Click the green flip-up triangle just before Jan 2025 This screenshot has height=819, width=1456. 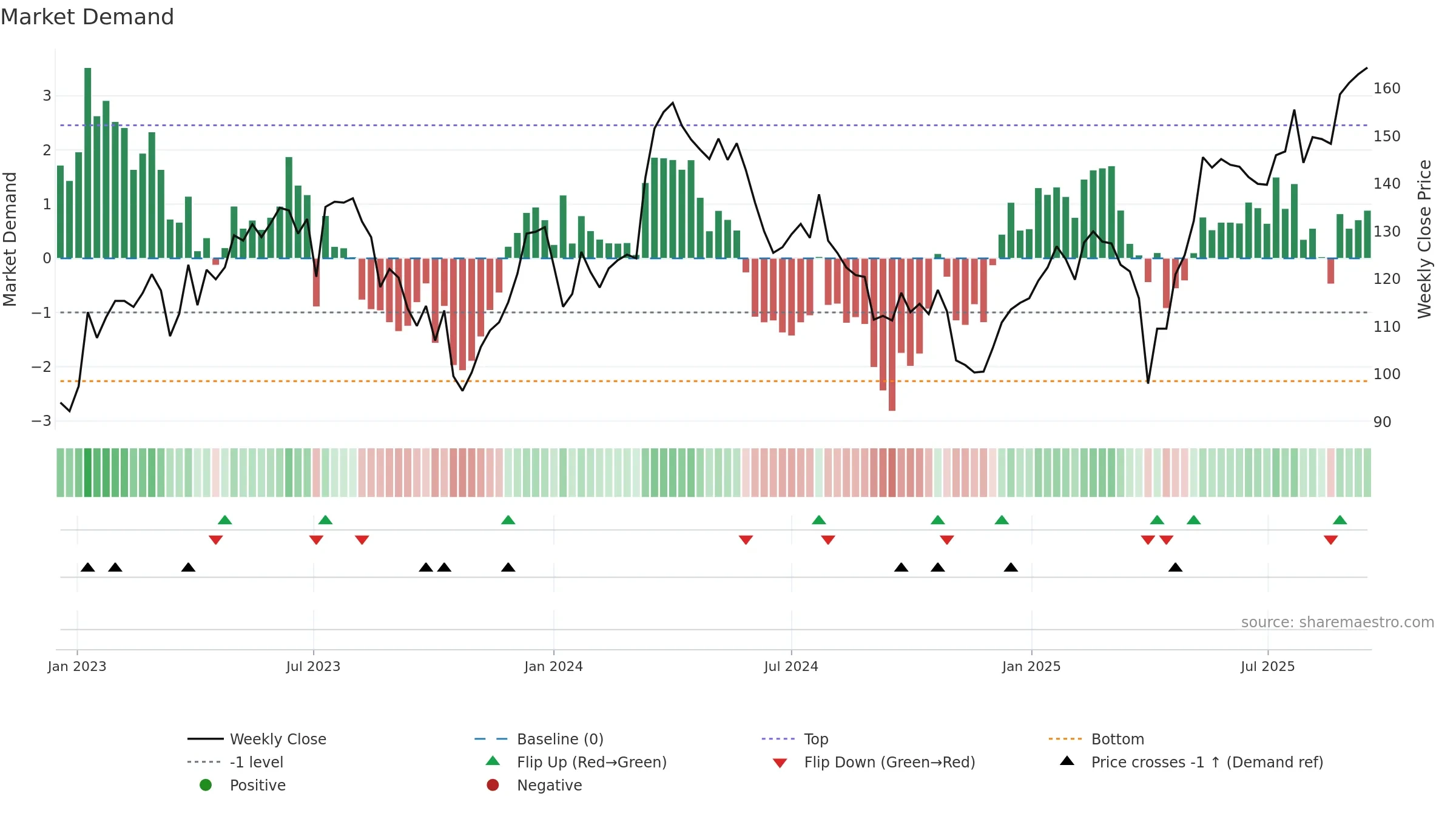pos(1002,520)
